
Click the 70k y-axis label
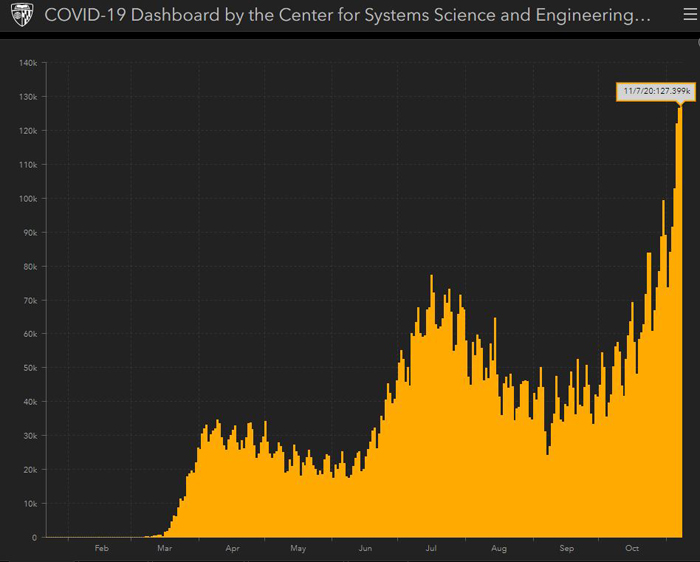(x=30, y=300)
